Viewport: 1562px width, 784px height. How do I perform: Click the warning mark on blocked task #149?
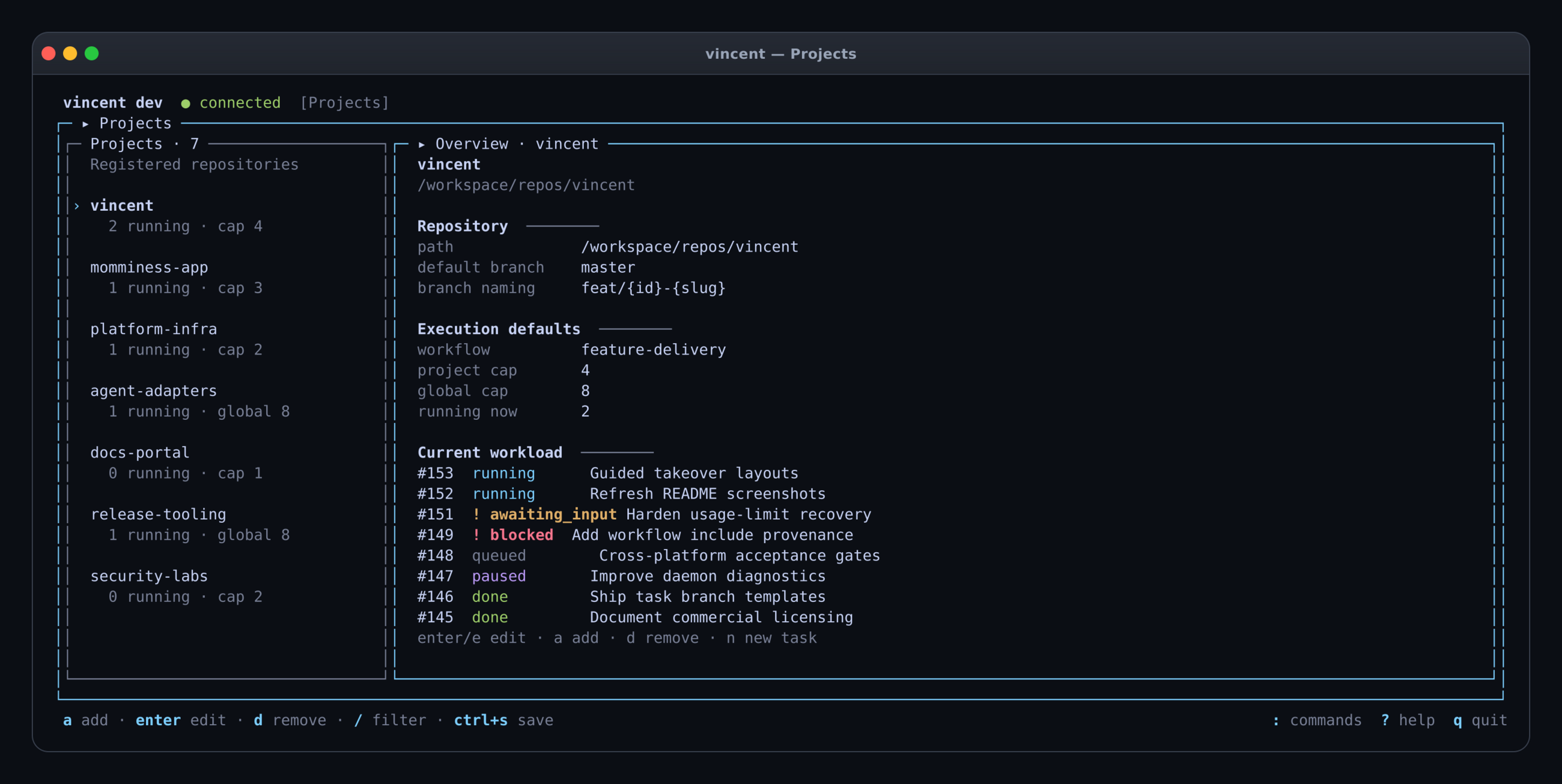pyautogui.click(x=476, y=535)
